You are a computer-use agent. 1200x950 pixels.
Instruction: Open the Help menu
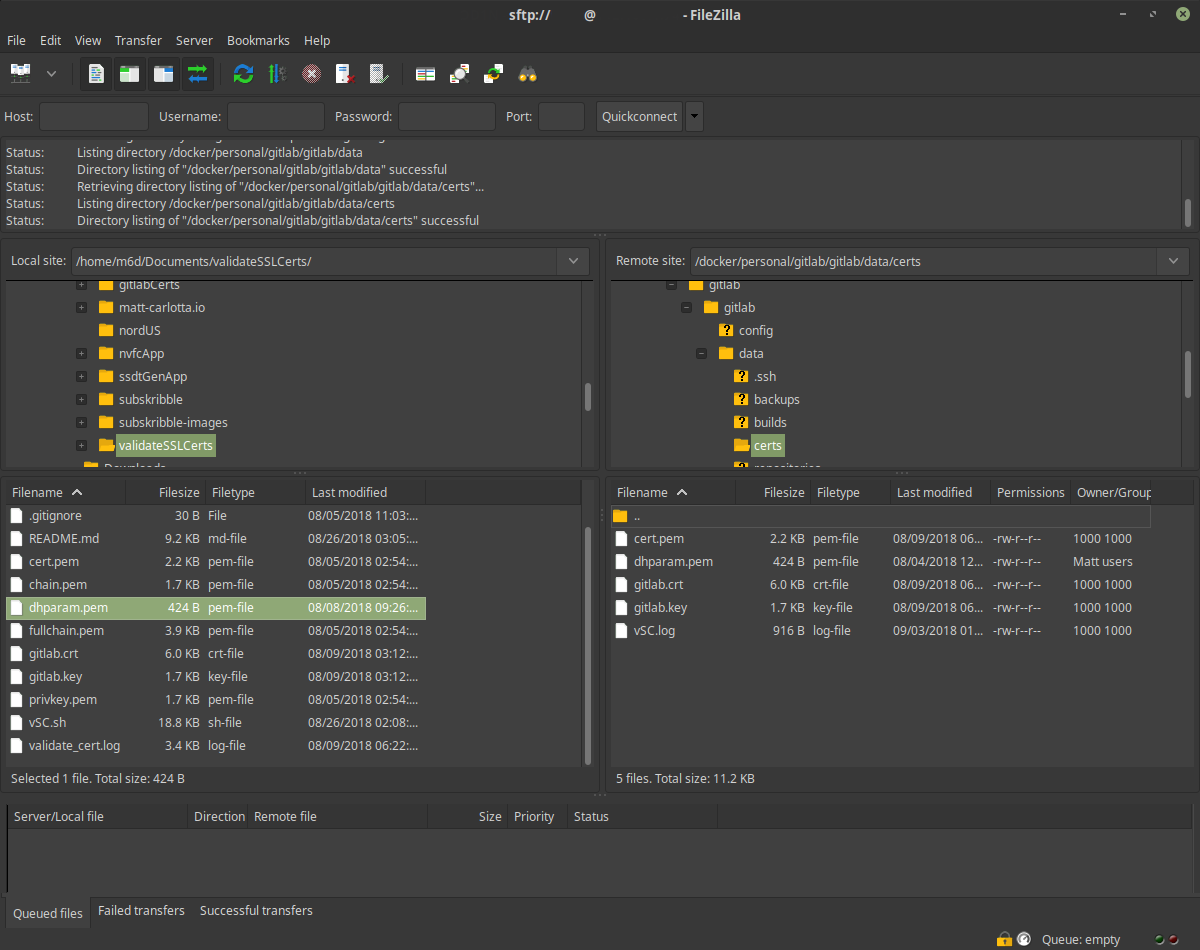coord(317,41)
